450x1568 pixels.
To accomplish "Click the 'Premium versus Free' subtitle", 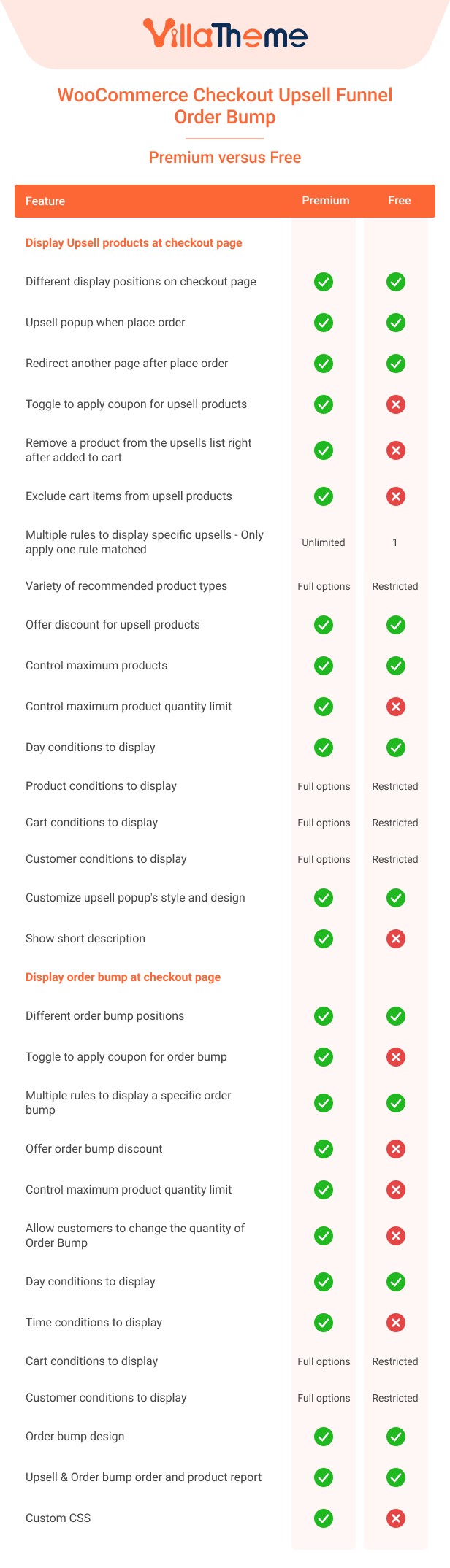I will pyautogui.click(x=225, y=158).
